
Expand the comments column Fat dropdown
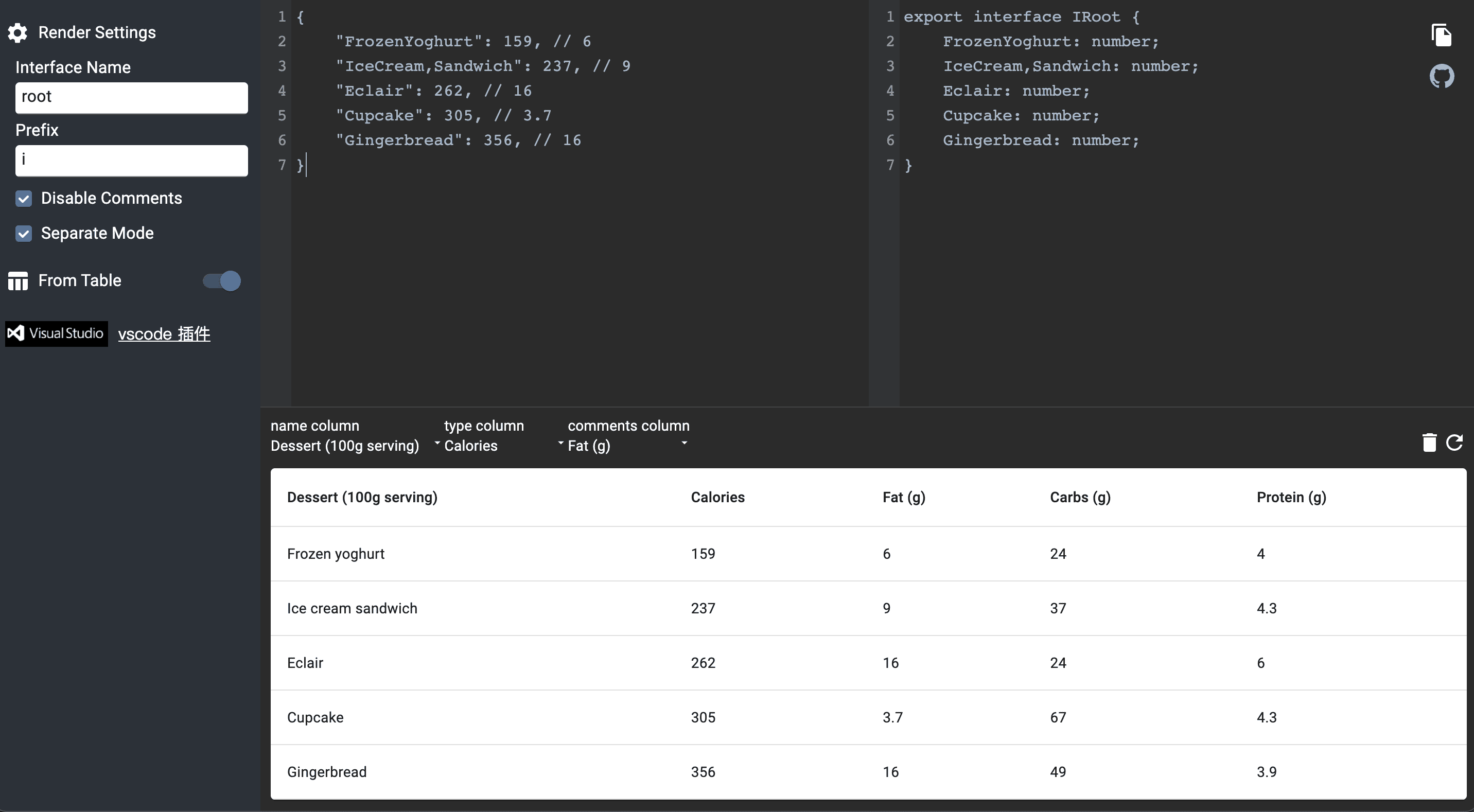(x=626, y=445)
